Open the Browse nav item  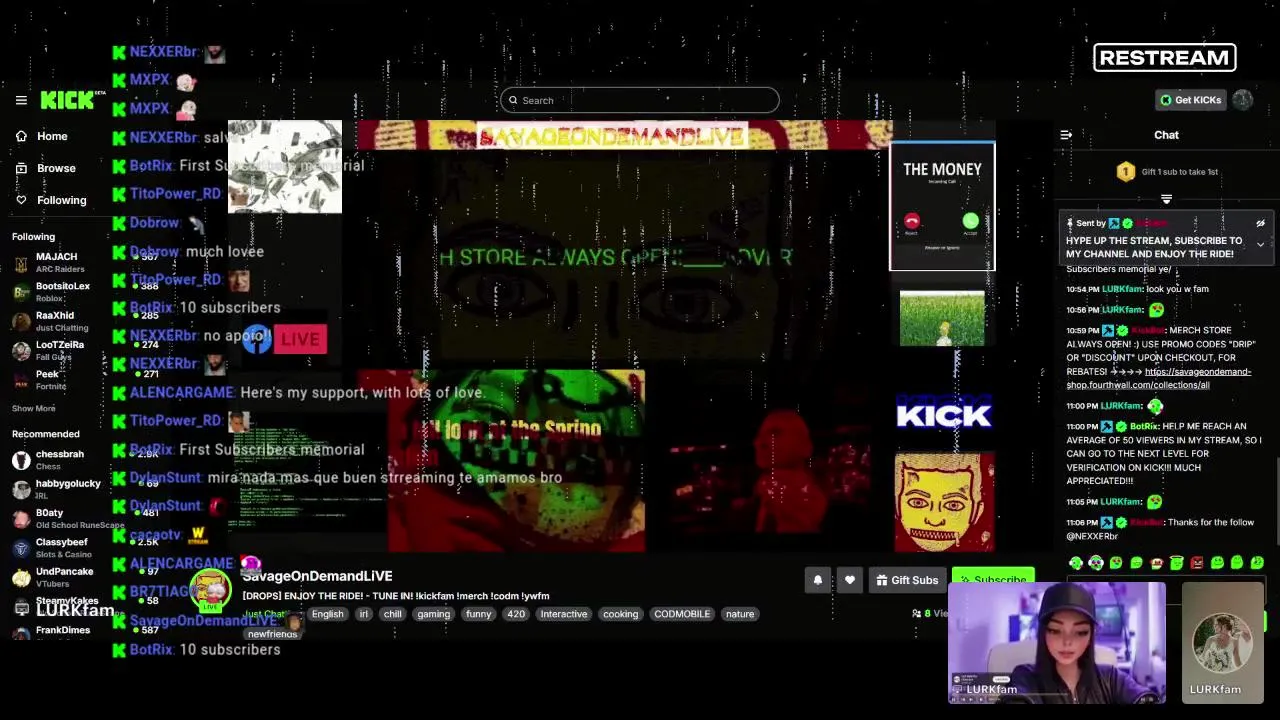coord(56,168)
